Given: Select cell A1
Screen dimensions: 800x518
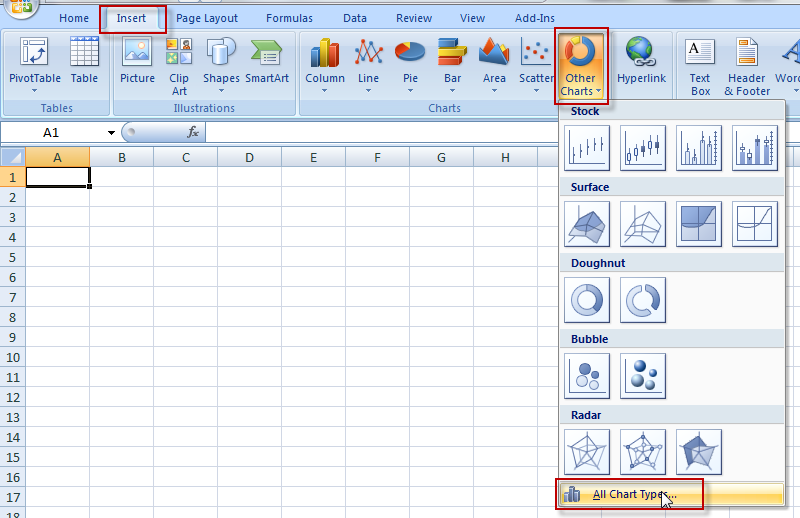Looking at the screenshot, I should [58, 177].
